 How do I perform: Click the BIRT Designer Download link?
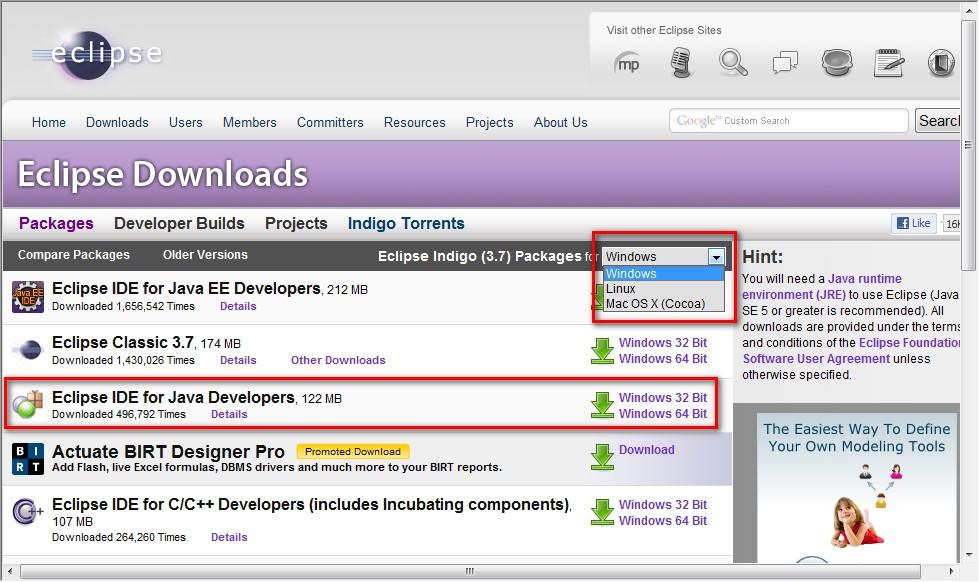point(646,450)
